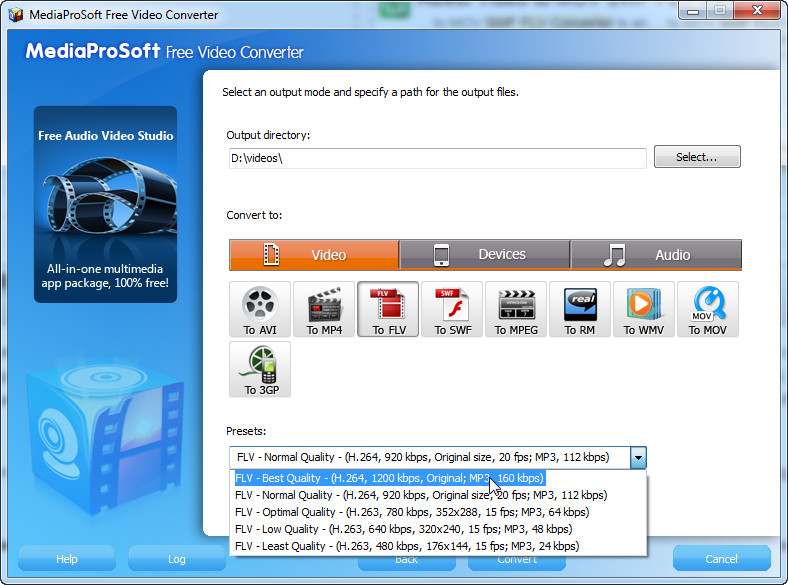
Task: Collapse the Presets dropdown arrow
Action: click(638, 458)
